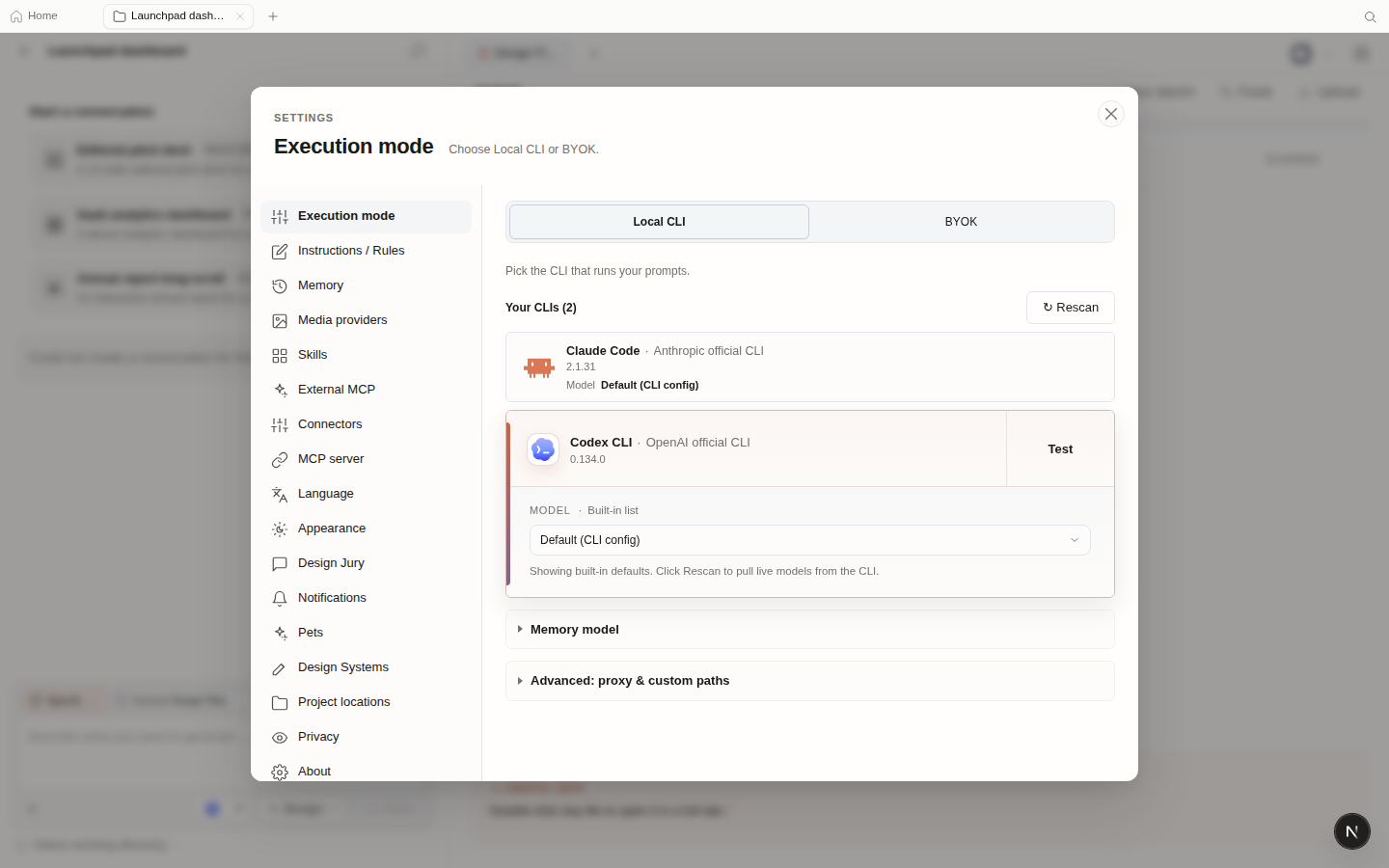
Task: Click the image icon beside Media providers
Action: [280, 320]
